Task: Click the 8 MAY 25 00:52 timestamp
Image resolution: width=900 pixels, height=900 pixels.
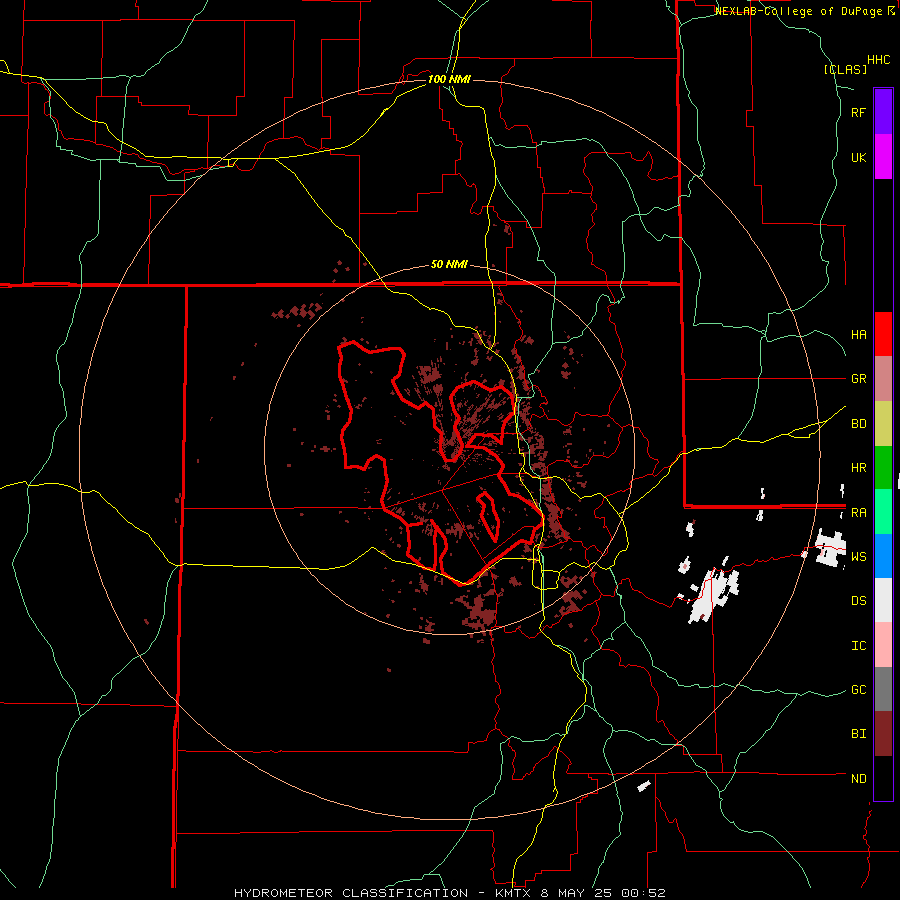Action: [x=602, y=893]
